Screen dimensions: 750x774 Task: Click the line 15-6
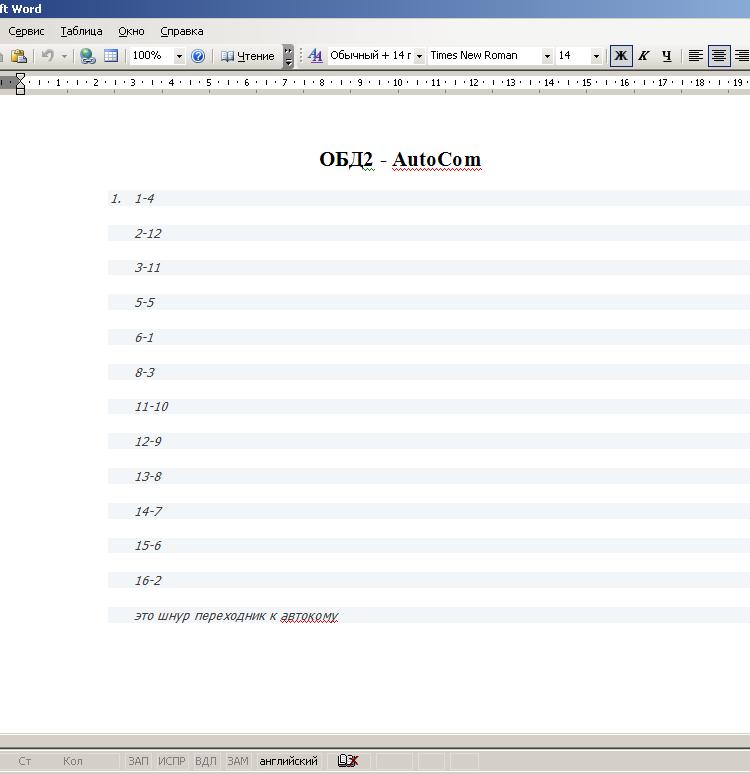pyautogui.click(x=148, y=545)
